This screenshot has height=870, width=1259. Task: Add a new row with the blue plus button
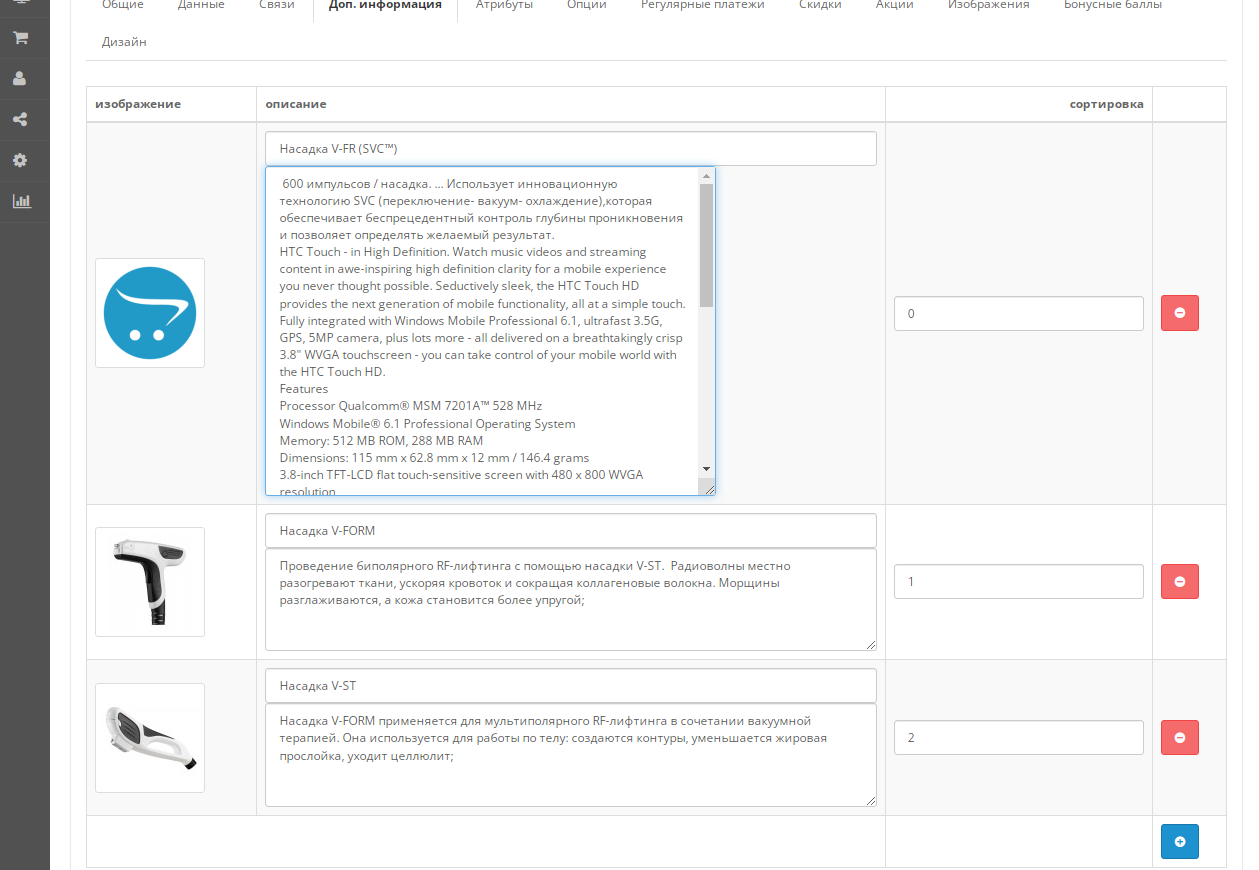[1179, 841]
